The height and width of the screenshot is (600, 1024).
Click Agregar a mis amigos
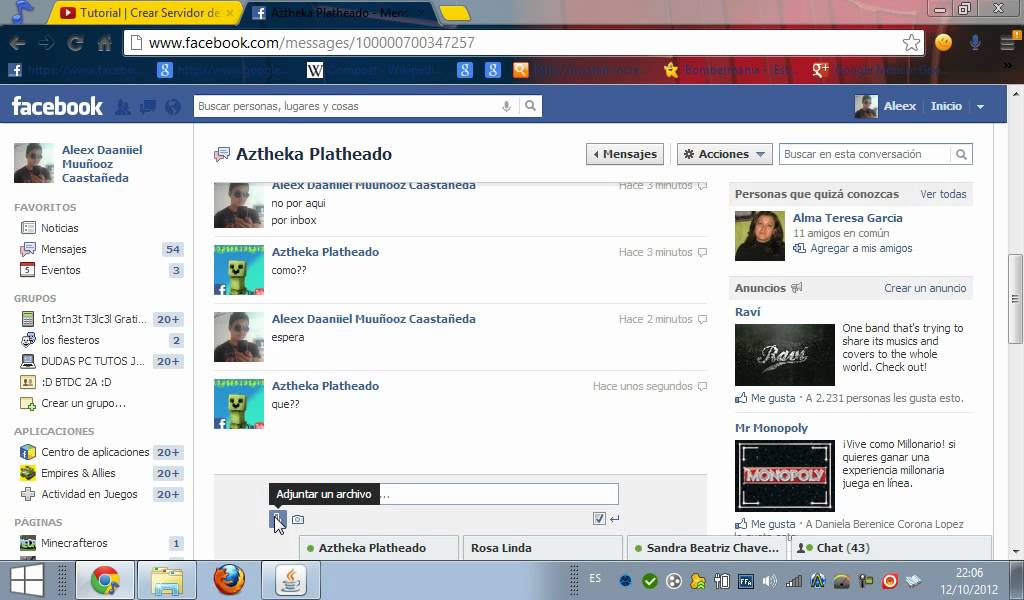tap(861, 248)
